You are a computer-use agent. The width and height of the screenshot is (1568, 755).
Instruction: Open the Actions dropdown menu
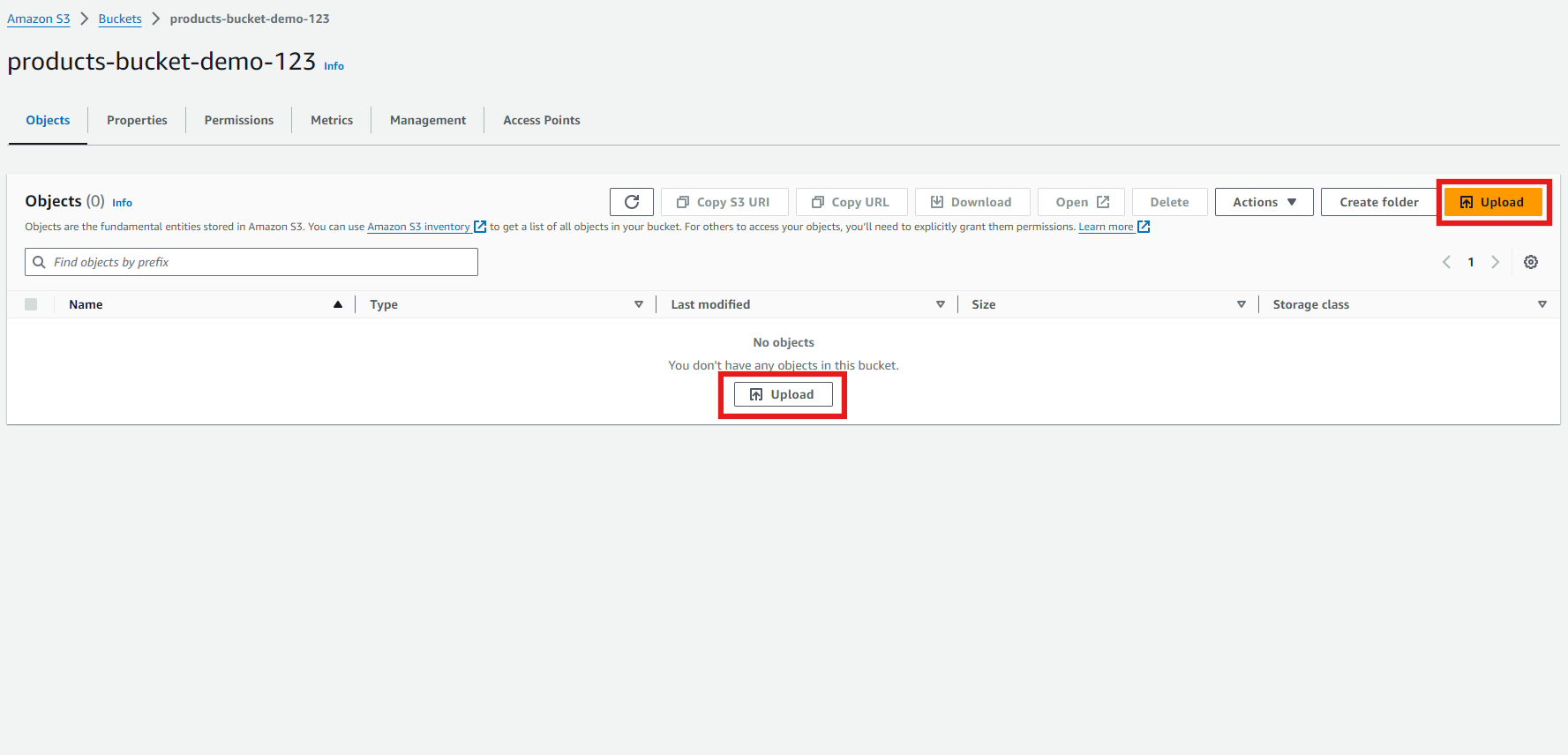click(1264, 202)
